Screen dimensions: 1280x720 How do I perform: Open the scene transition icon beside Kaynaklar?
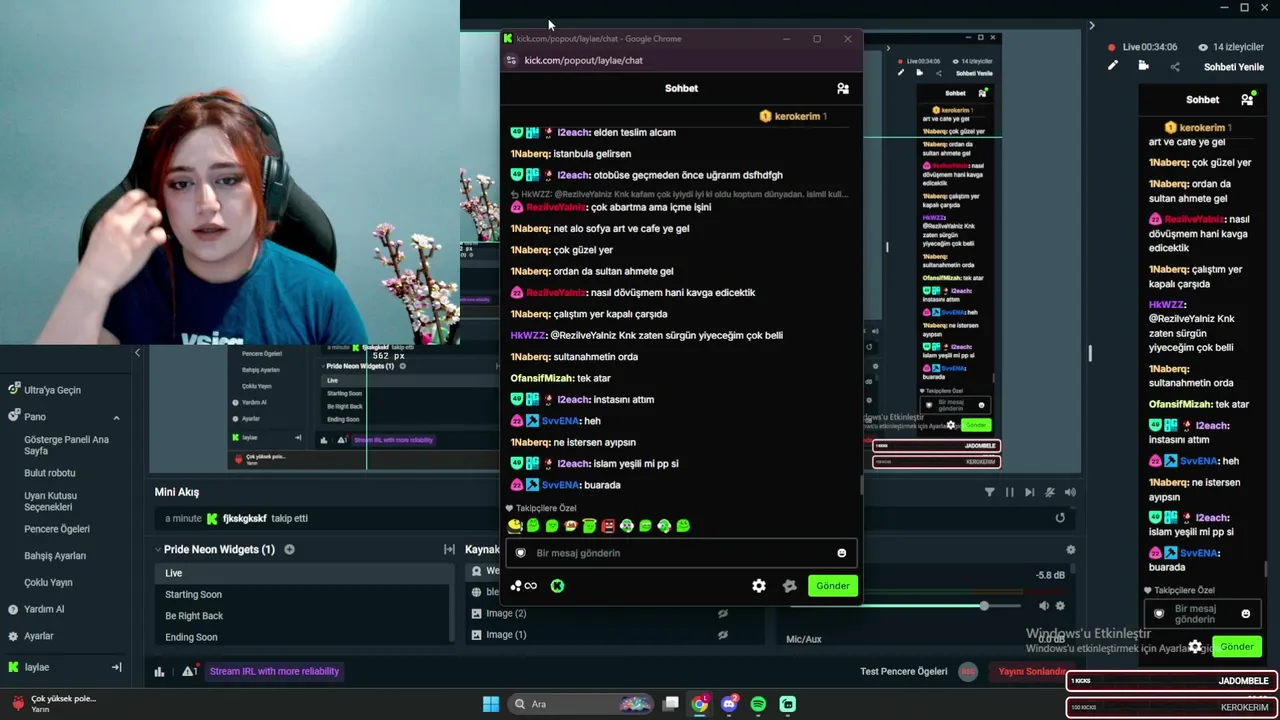pyautogui.click(x=449, y=549)
